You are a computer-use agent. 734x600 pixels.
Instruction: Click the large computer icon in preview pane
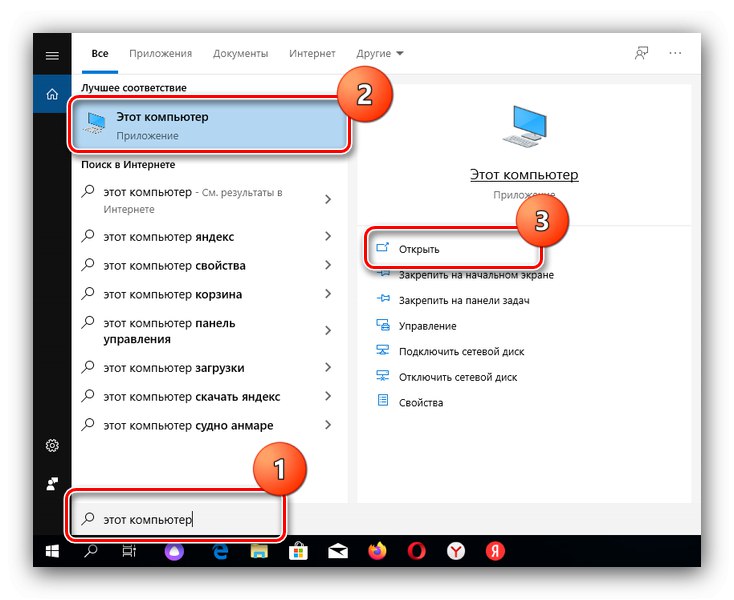point(524,126)
